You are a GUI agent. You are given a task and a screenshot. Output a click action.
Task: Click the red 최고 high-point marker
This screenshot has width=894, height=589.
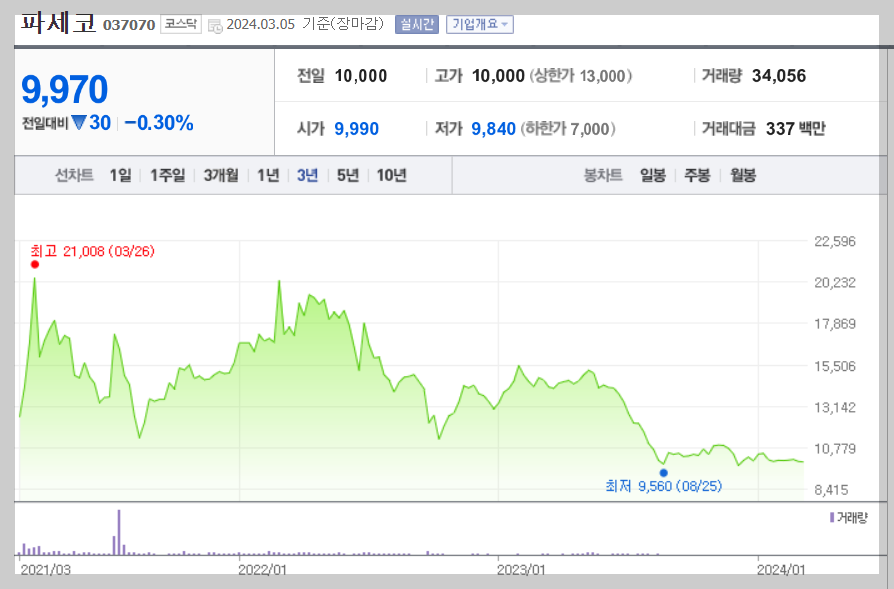pos(35,265)
